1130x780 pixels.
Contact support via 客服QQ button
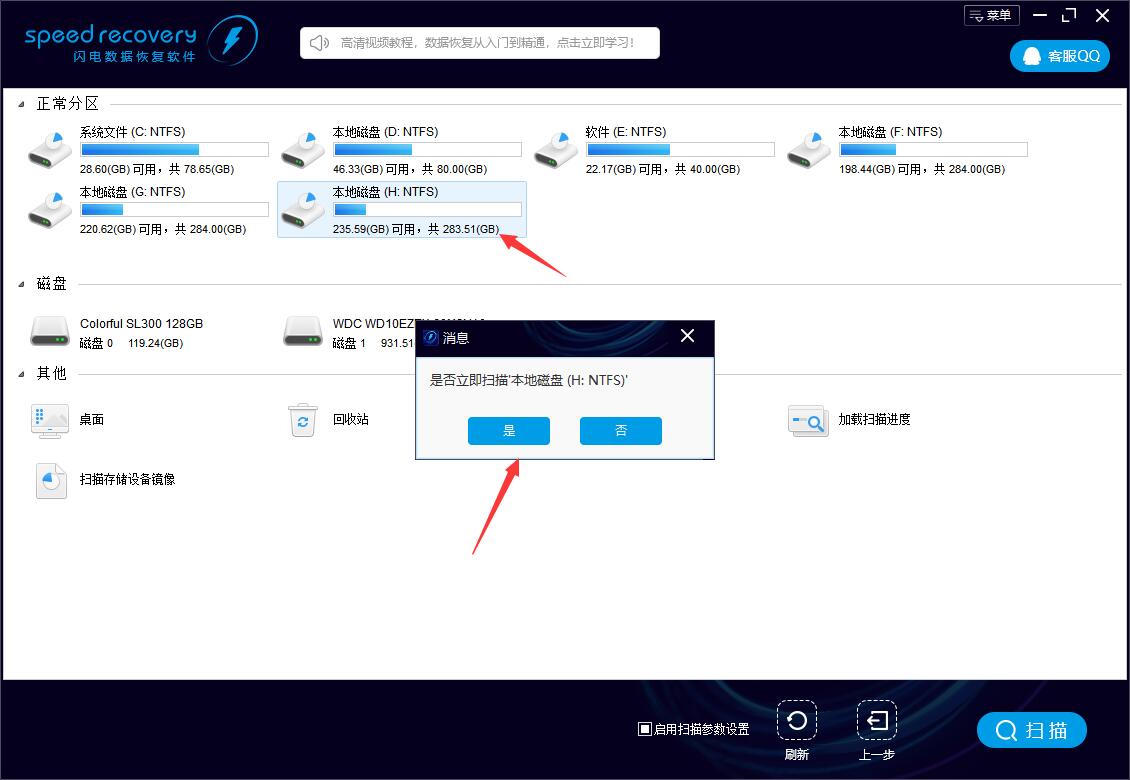tap(1060, 56)
